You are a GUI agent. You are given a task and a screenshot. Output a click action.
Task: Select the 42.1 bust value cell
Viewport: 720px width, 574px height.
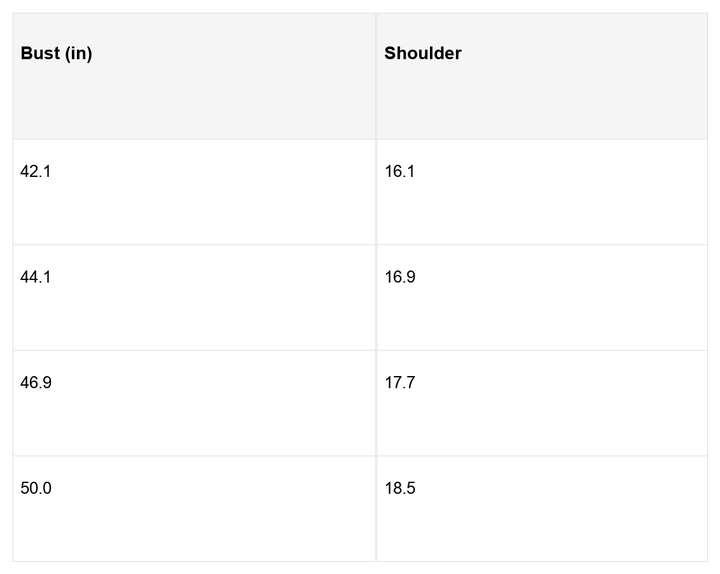coord(36,171)
